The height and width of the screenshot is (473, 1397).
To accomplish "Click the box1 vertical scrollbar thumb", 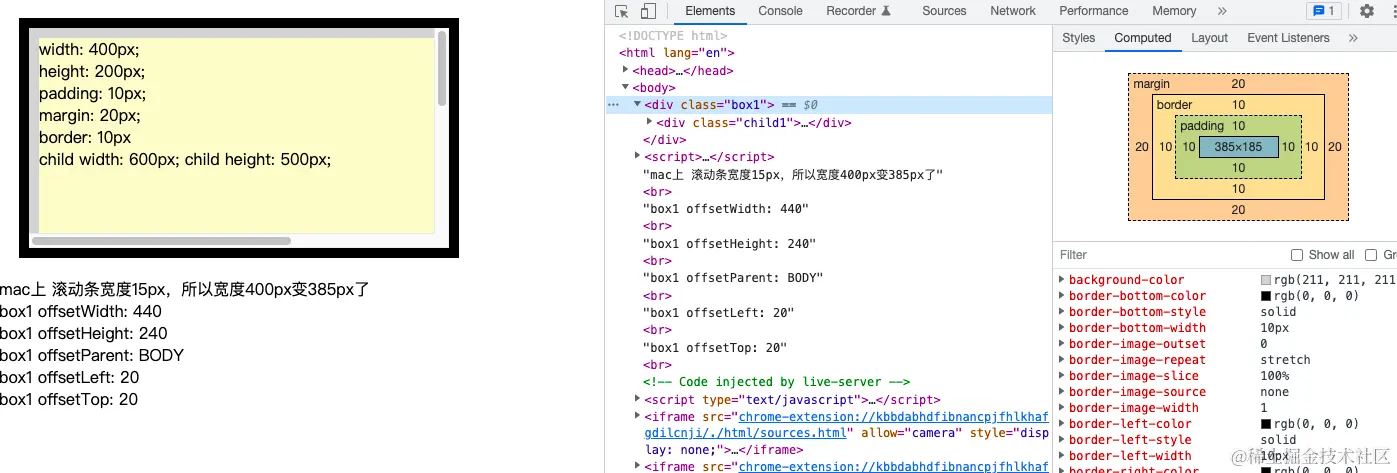I will [442, 69].
